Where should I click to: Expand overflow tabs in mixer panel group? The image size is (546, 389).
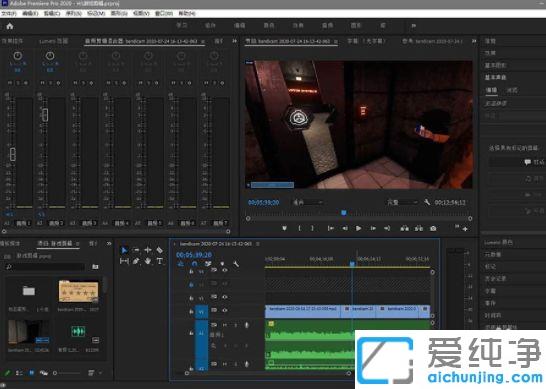235,41
